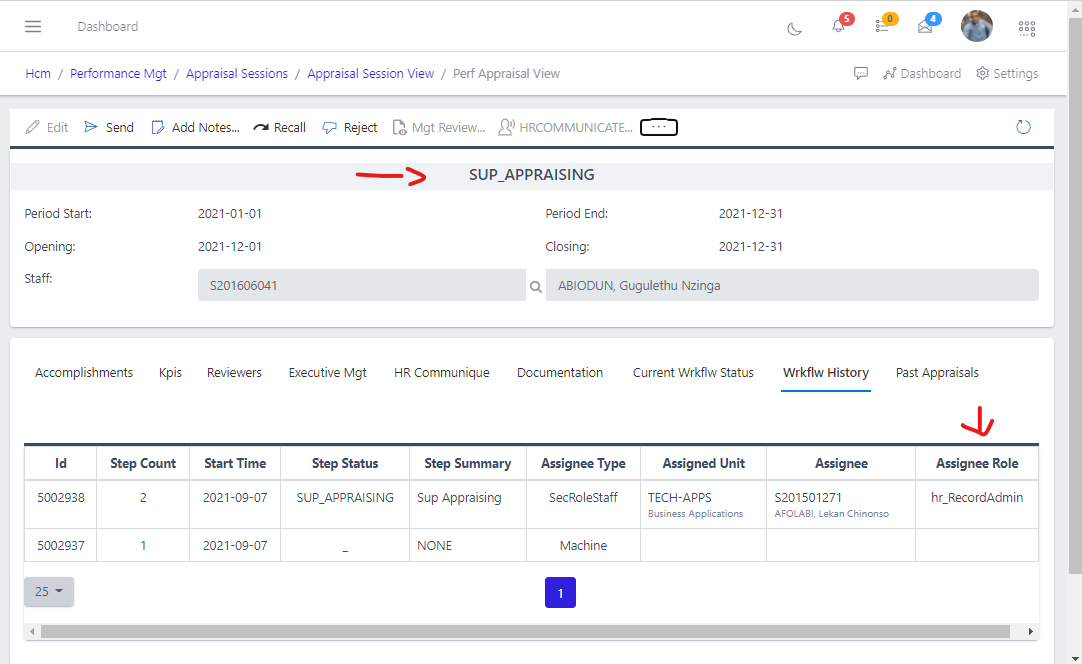Expand the more actions ellipsis button

click(x=659, y=127)
